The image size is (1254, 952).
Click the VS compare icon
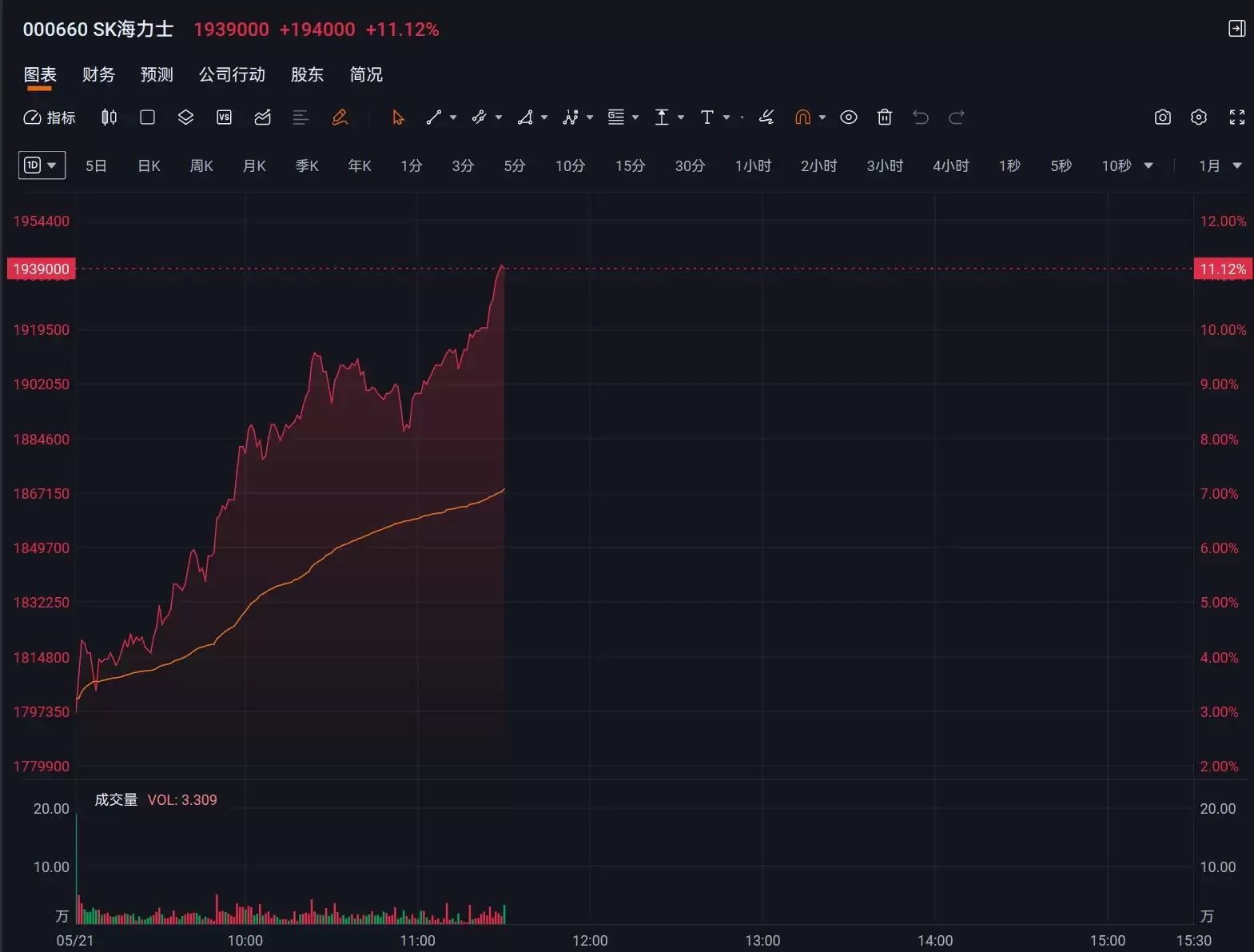(224, 118)
